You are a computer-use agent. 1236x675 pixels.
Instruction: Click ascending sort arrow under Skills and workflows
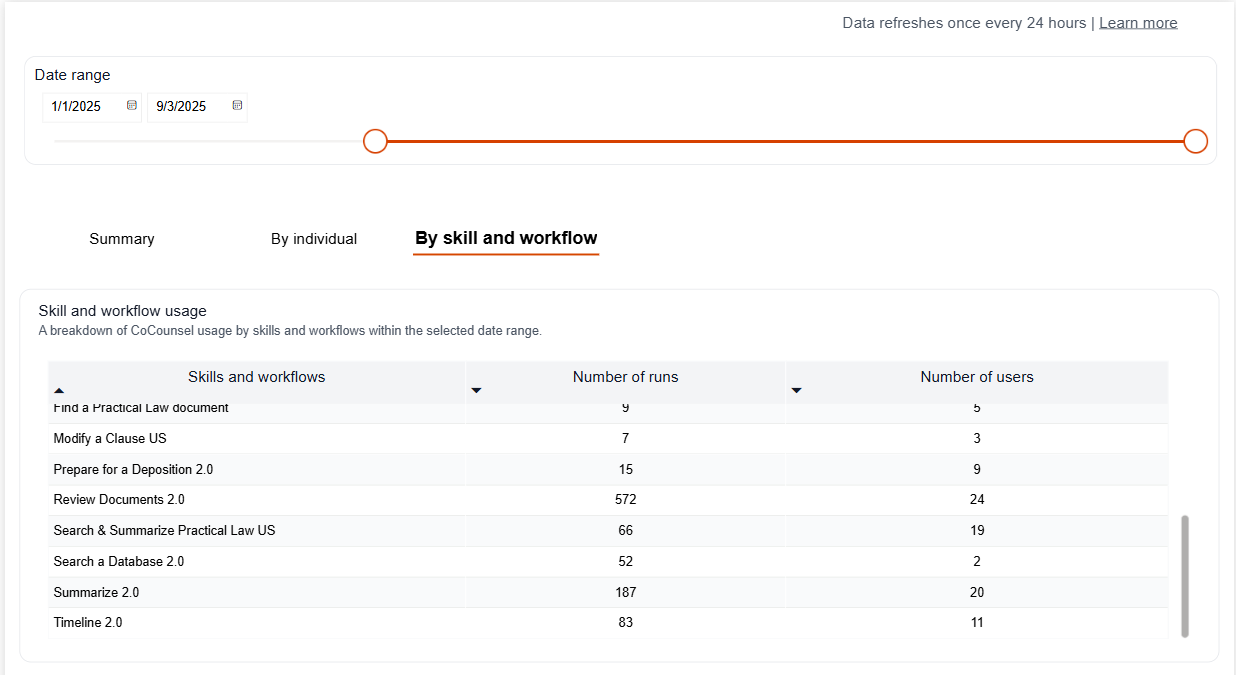(58, 390)
